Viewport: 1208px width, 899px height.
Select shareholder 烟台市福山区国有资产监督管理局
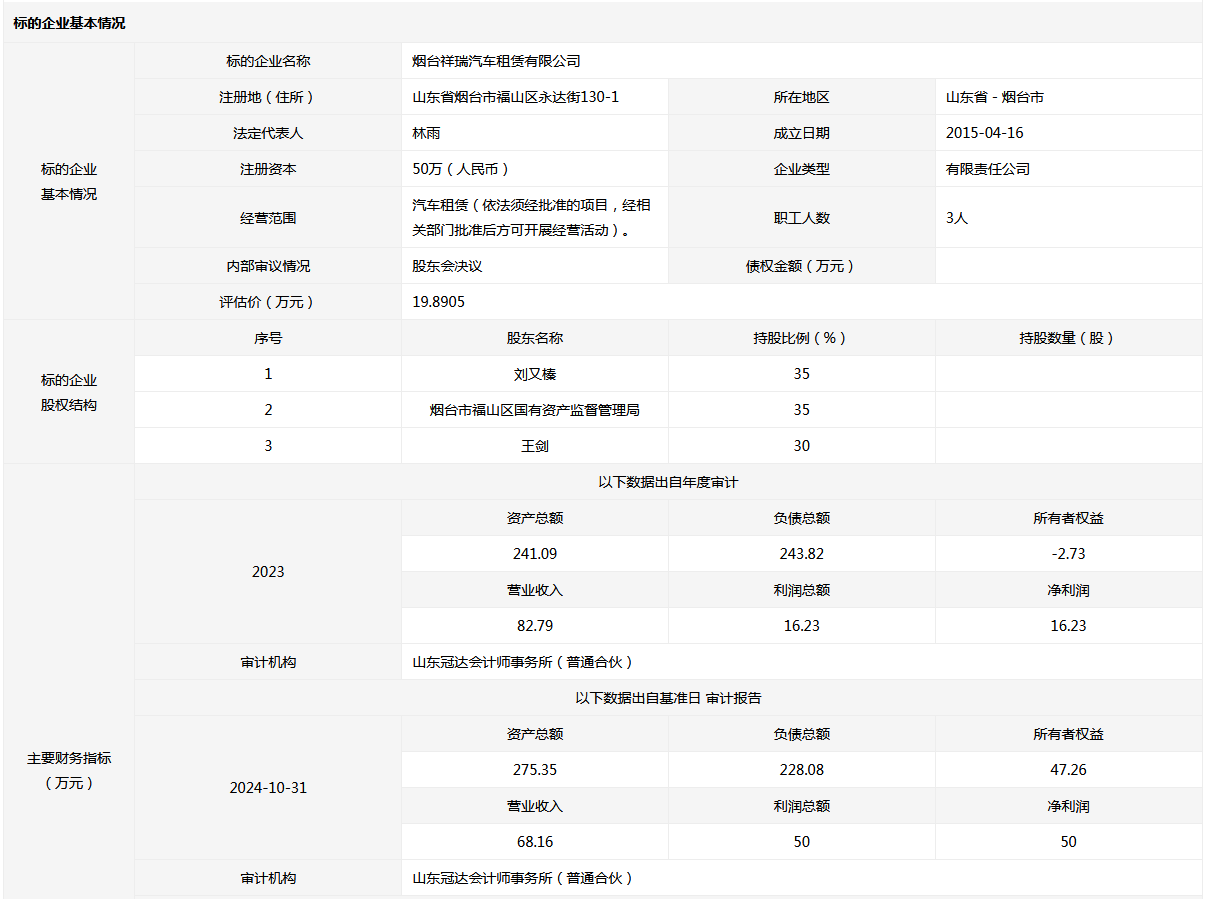coord(535,410)
